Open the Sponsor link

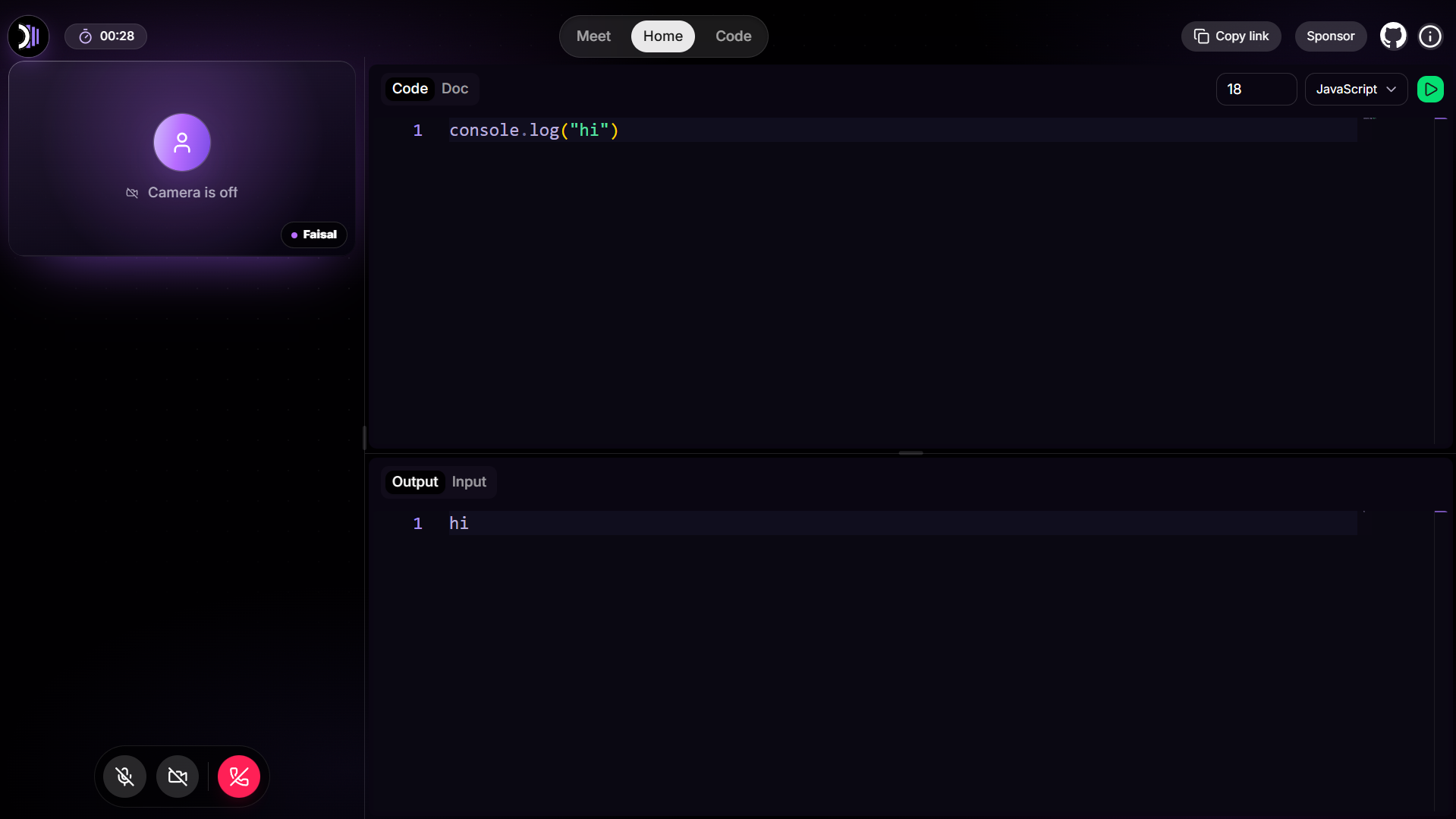point(1331,36)
